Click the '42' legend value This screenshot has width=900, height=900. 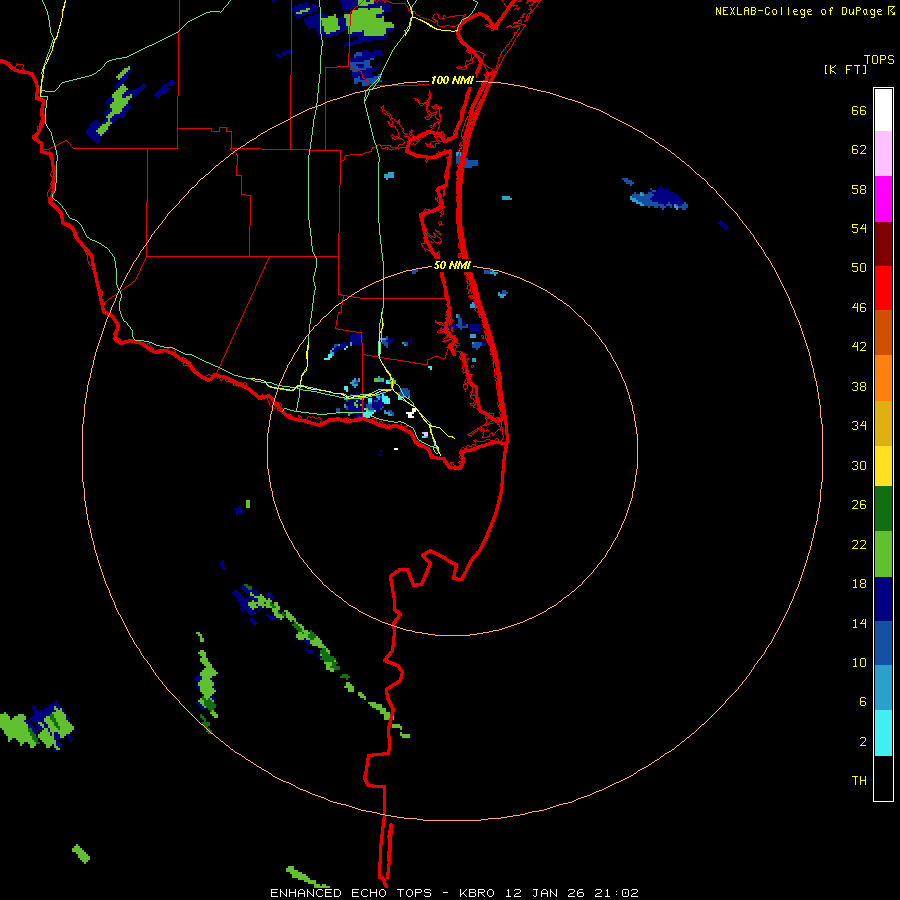[859, 347]
